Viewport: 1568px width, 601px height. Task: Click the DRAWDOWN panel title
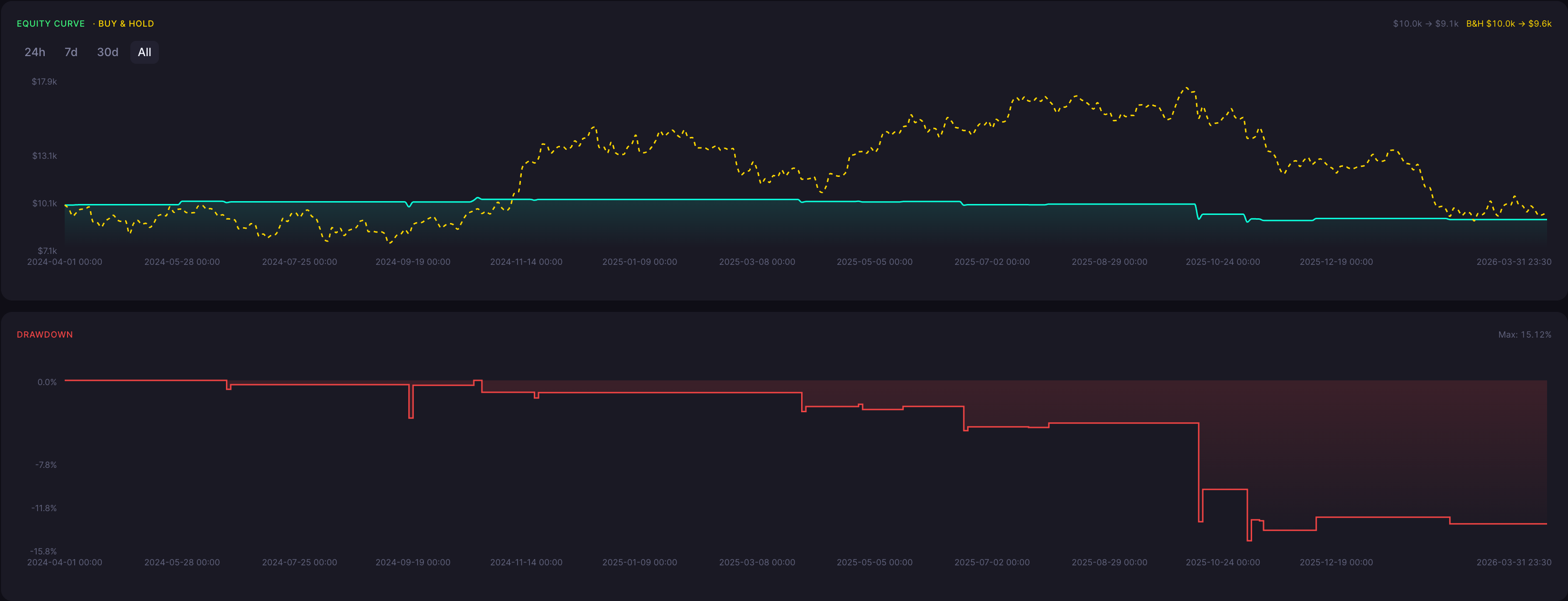click(x=44, y=335)
